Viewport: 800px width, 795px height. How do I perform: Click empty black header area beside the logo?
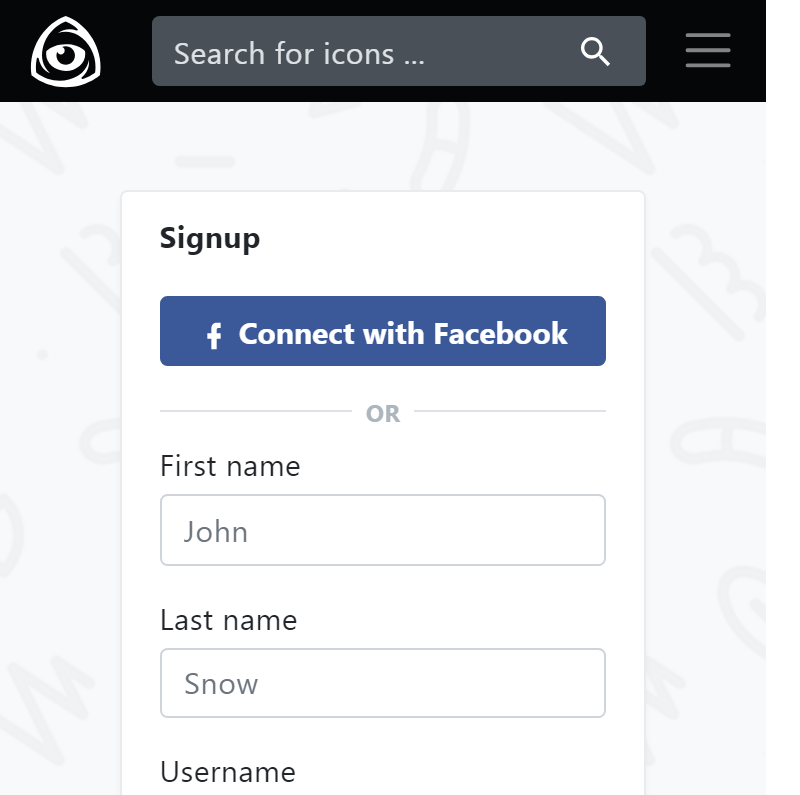(x=127, y=51)
